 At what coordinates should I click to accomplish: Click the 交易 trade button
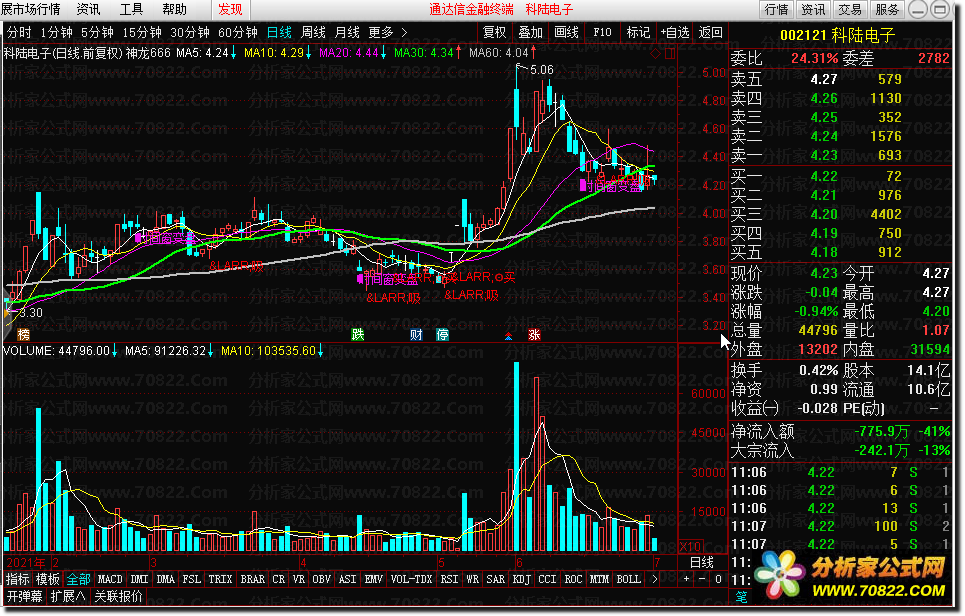pos(850,9)
